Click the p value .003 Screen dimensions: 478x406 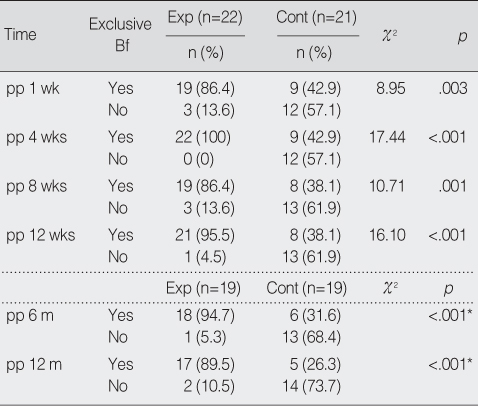pyautogui.click(x=453, y=89)
